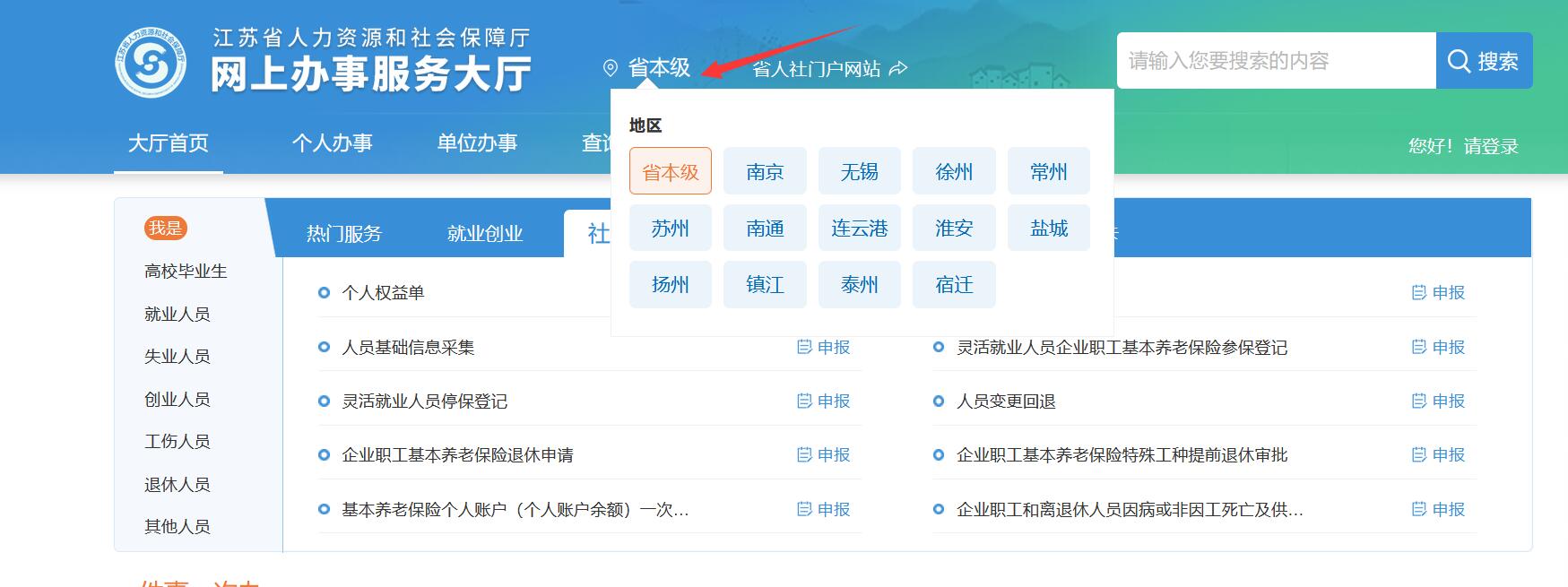Select 工伤人员 identity
The height and width of the screenshot is (587, 1568).
pyautogui.click(x=178, y=441)
